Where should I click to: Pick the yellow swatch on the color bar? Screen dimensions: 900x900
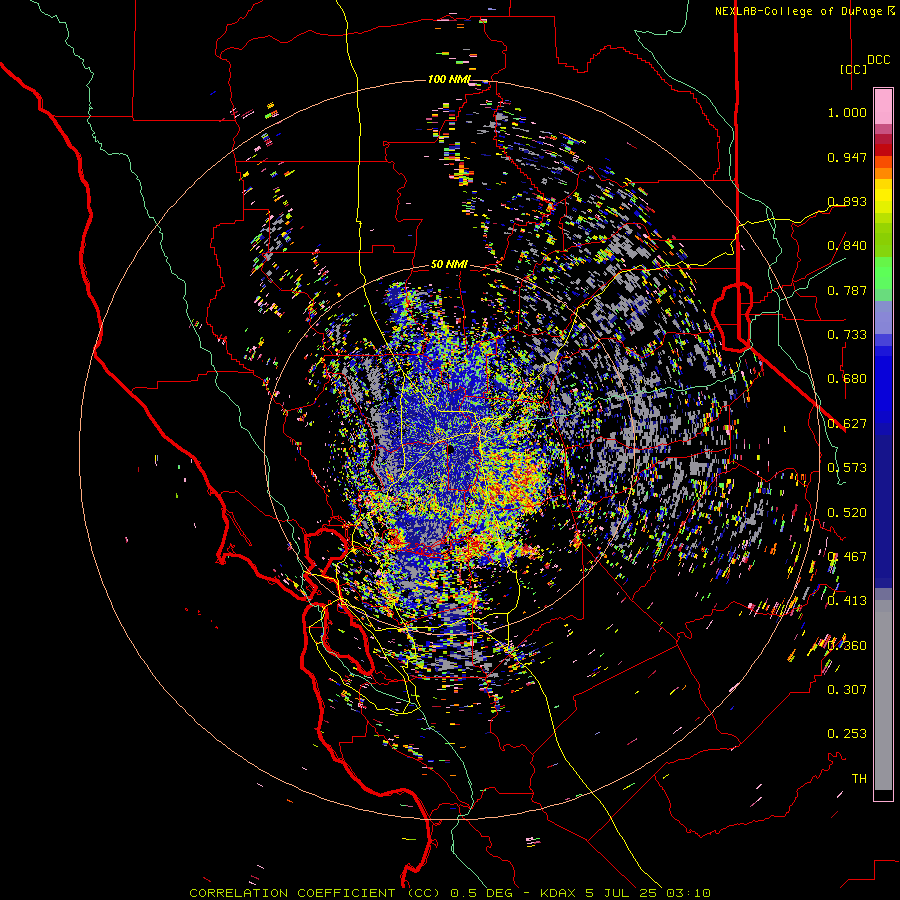tap(883, 196)
